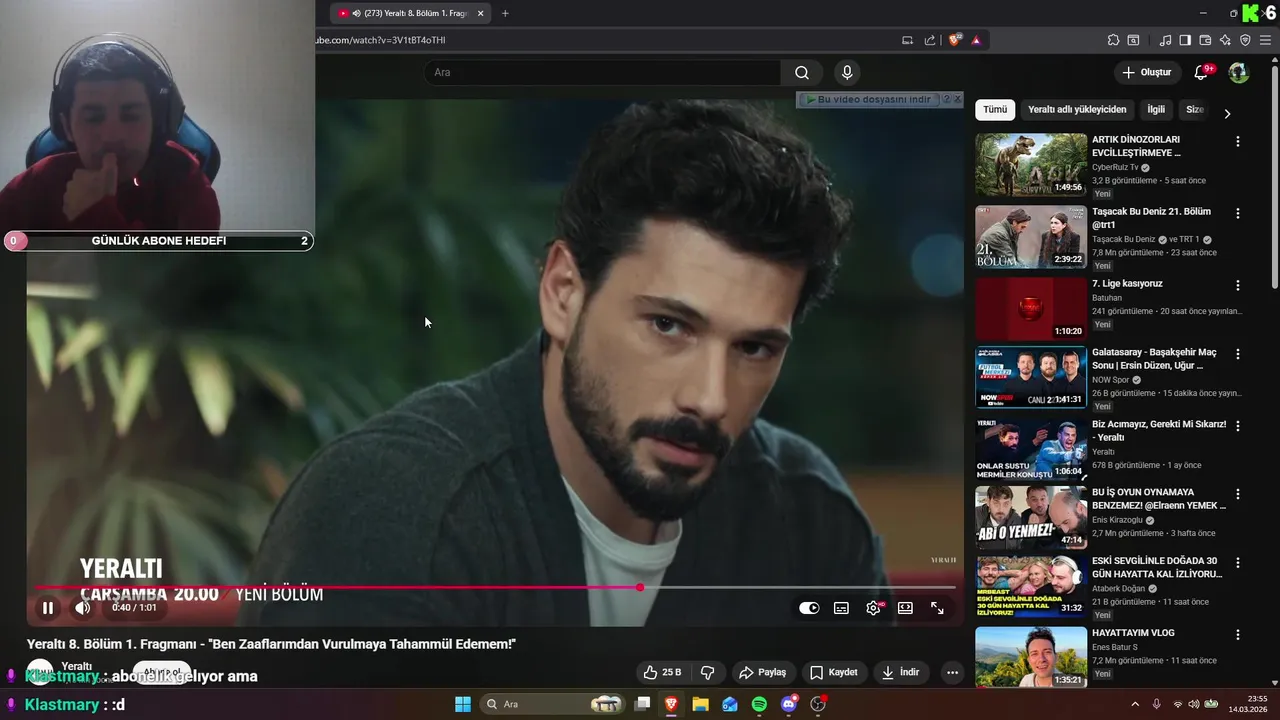Image resolution: width=1280 pixels, height=720 pixels.
Task: Like the video with thumbs up
Action: (662, 672)
